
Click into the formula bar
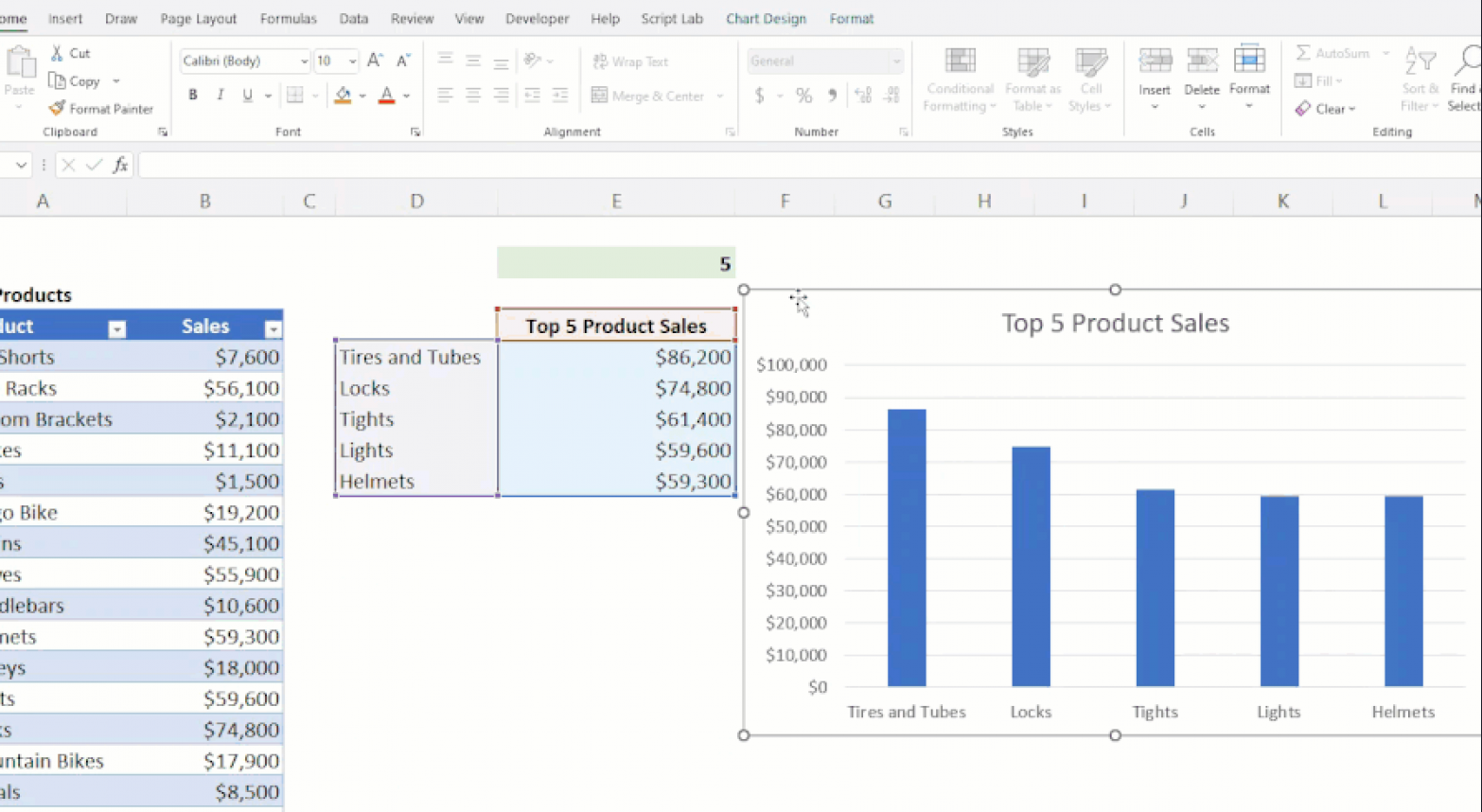pos(810,166)
